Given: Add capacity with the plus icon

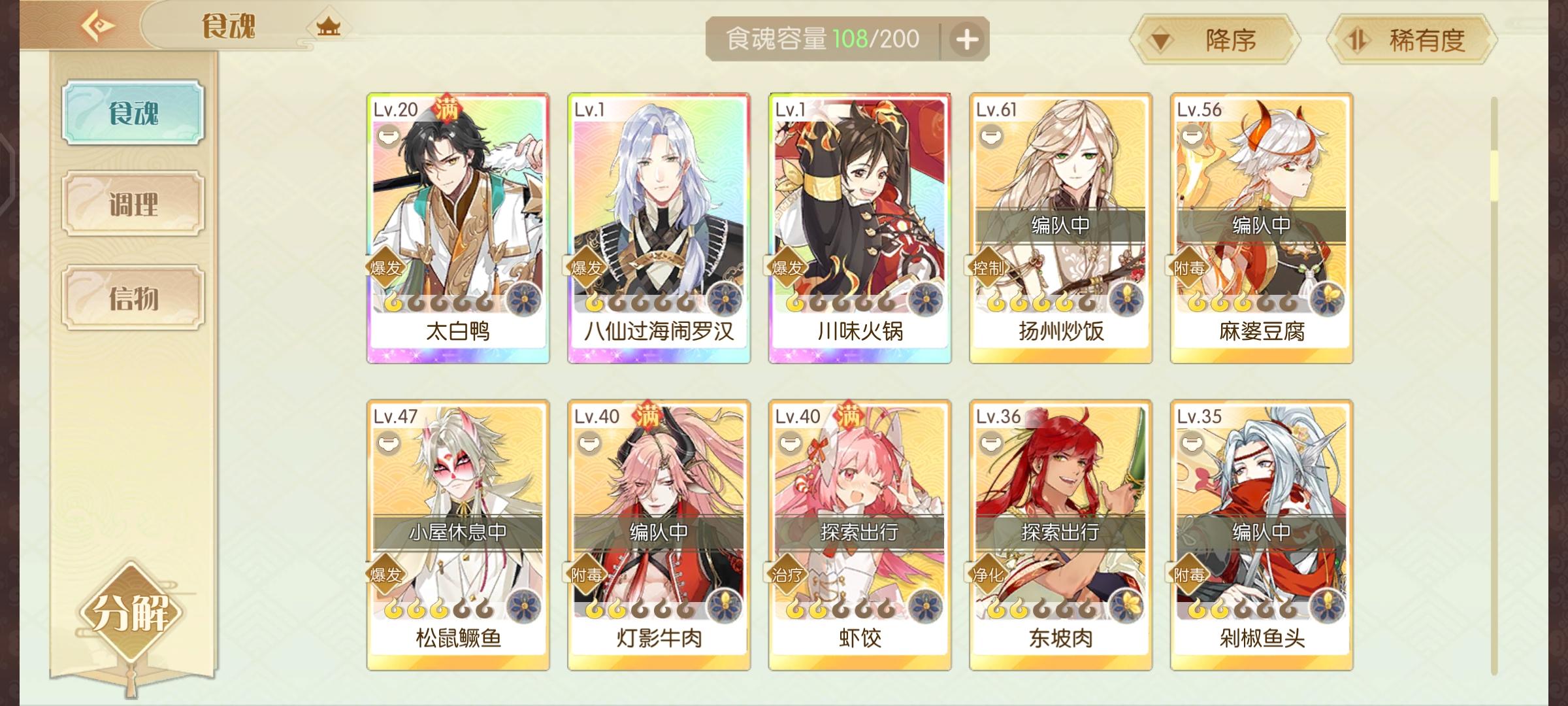Looking at the screenshot, I should [x=967, y=40].
